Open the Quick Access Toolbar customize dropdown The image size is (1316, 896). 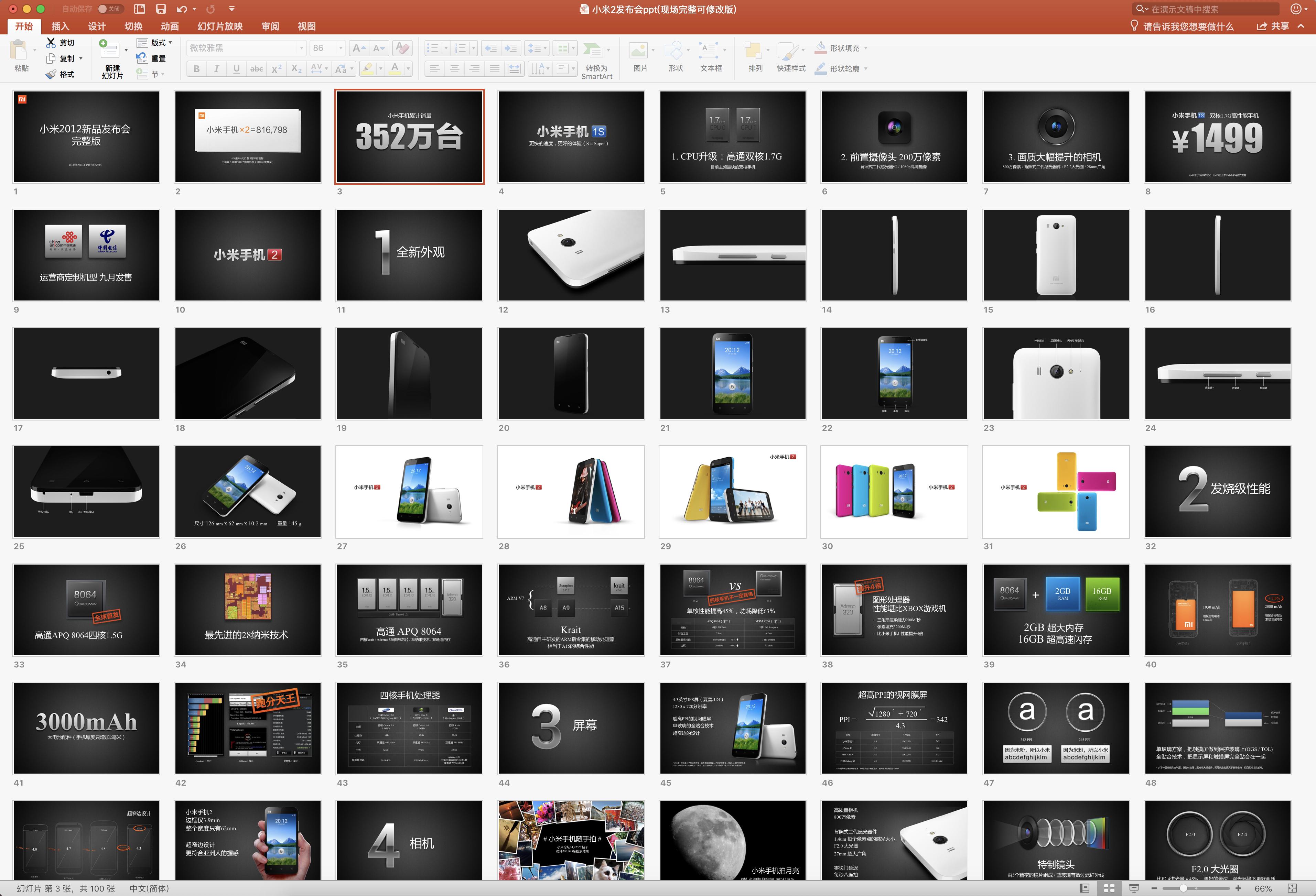coord(231,9)
